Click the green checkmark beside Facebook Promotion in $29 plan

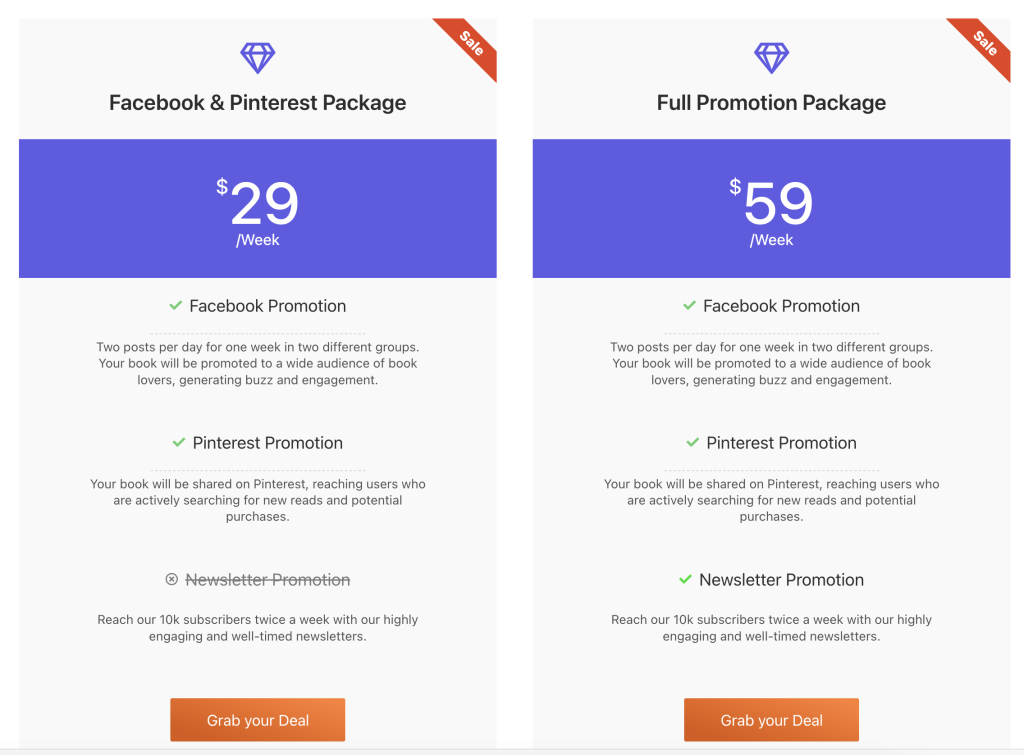tap(176, 305)
